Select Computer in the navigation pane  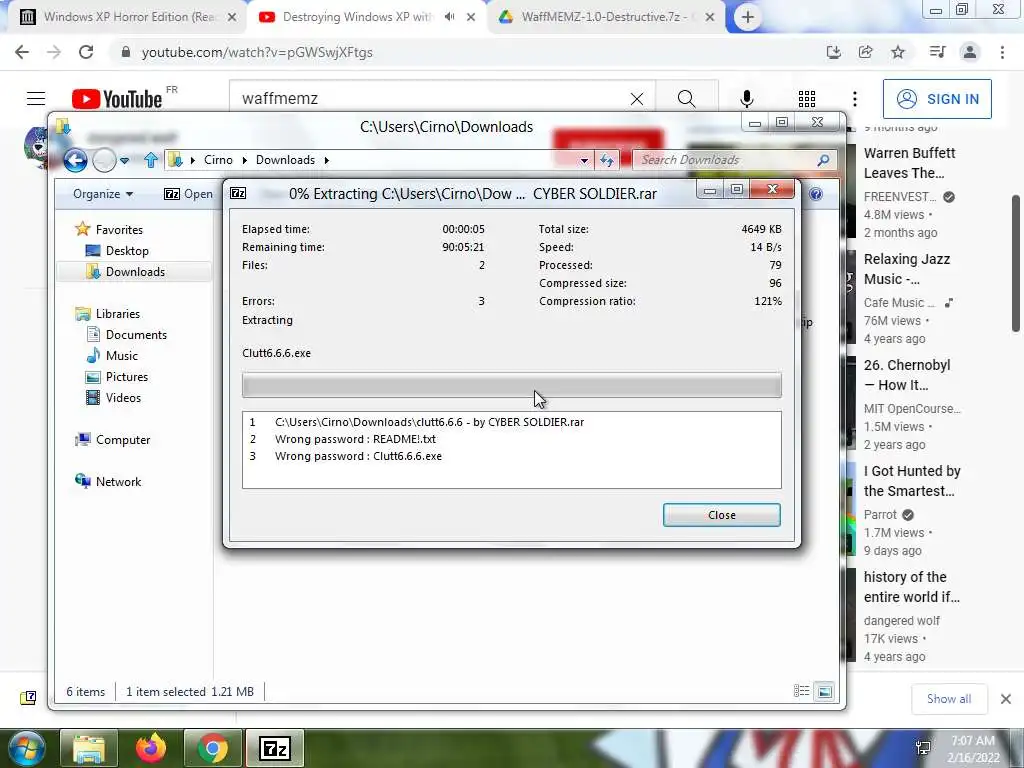click(x=123, y=440)
